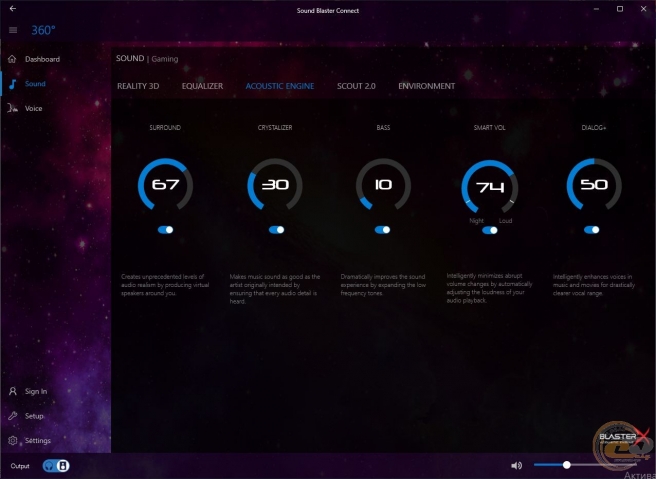Image resolution: width=656 pixels, height=479 pixels.
Task: Click the DIALOG+ heading
Action: click(x=594, y=128)
